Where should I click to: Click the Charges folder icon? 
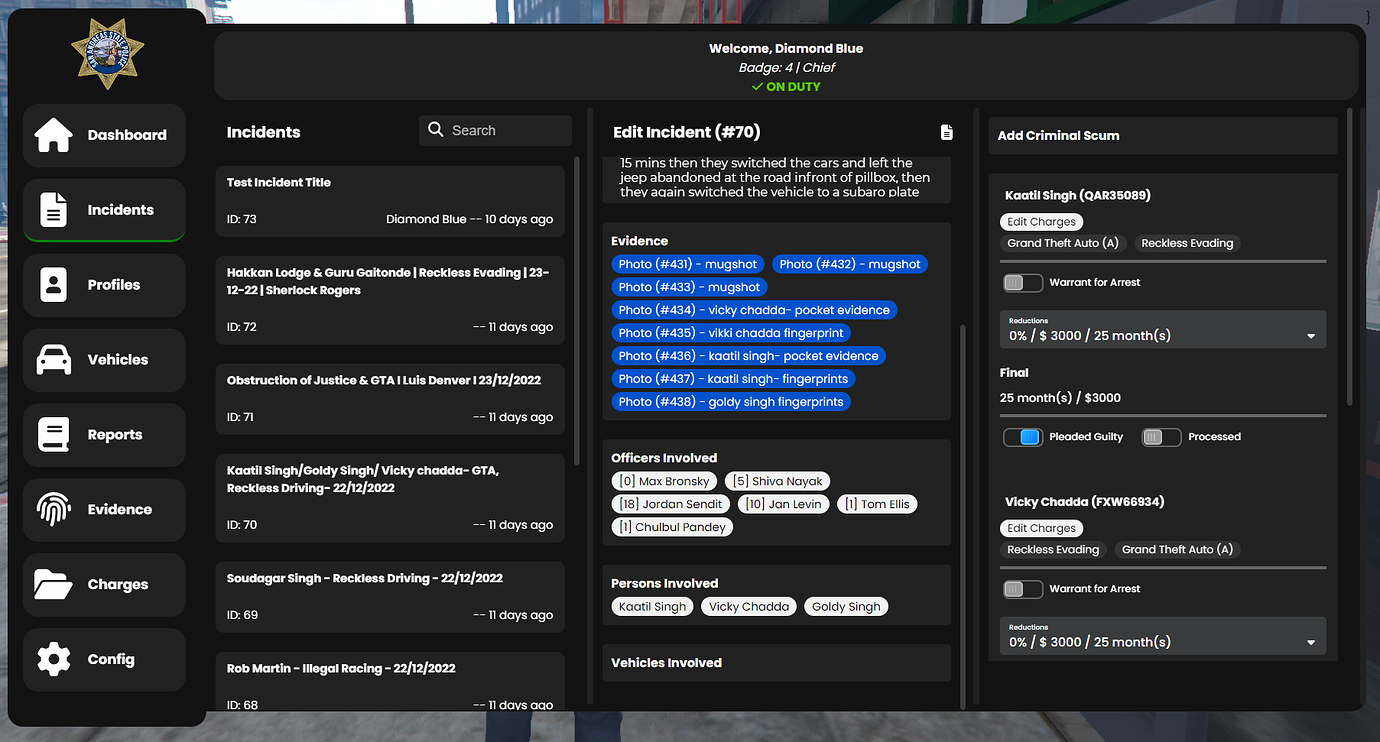point(54,584)
